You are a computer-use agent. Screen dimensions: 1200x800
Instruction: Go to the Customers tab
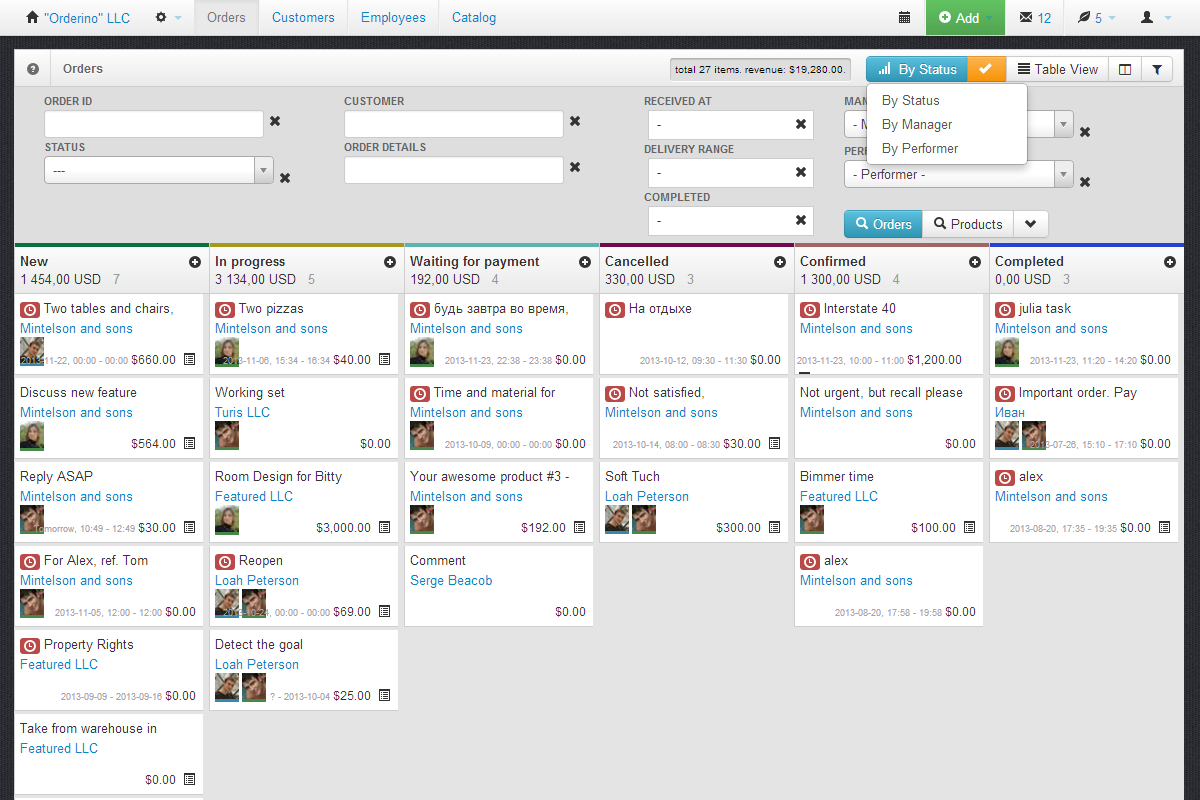tap(303, 18)
